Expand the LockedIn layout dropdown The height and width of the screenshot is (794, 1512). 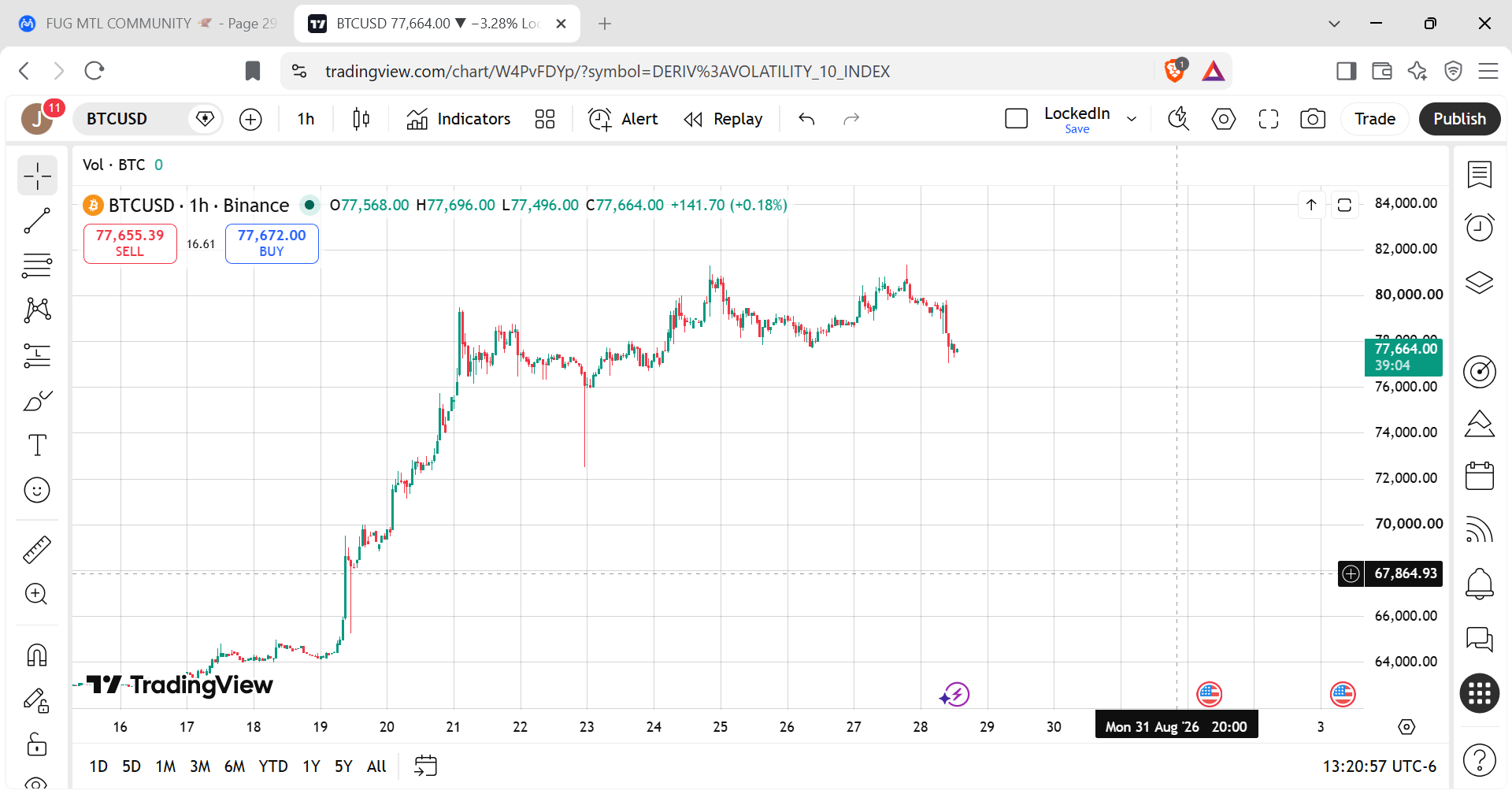[x=1132, y=119]
